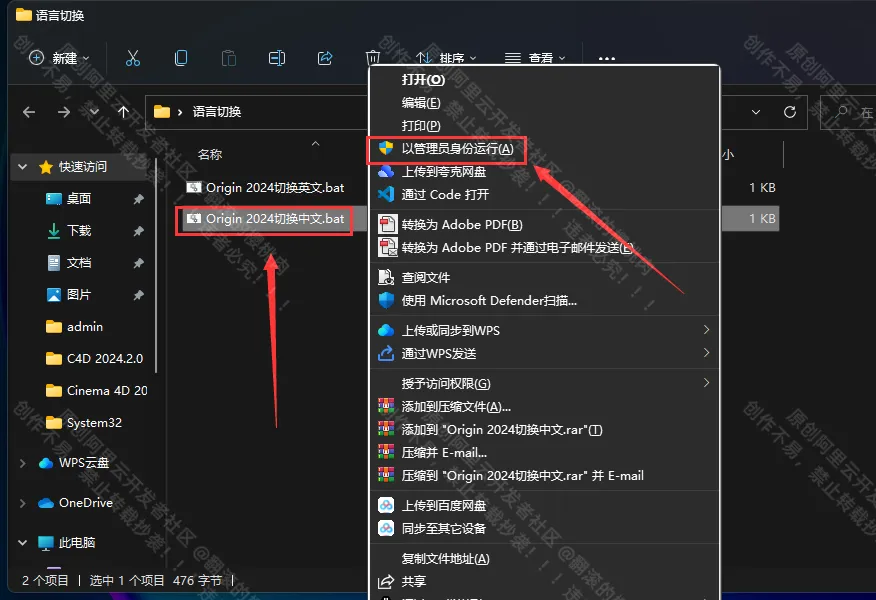Image resolution: width=876 pixels, height=600 pixels.
Task: Collapse the 此电脑 tree node
Action: pyautogui.click(x=22, y=542)
